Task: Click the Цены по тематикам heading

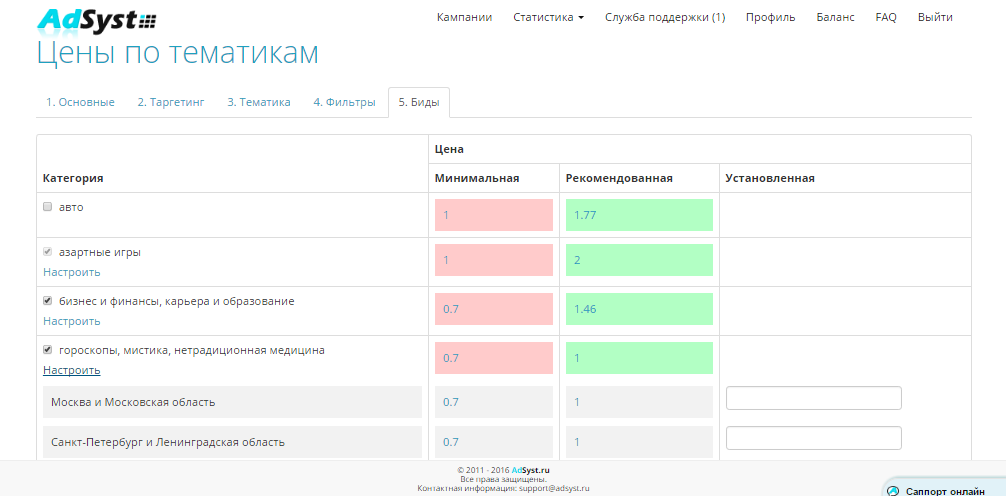Action: [x=178, y=53]
